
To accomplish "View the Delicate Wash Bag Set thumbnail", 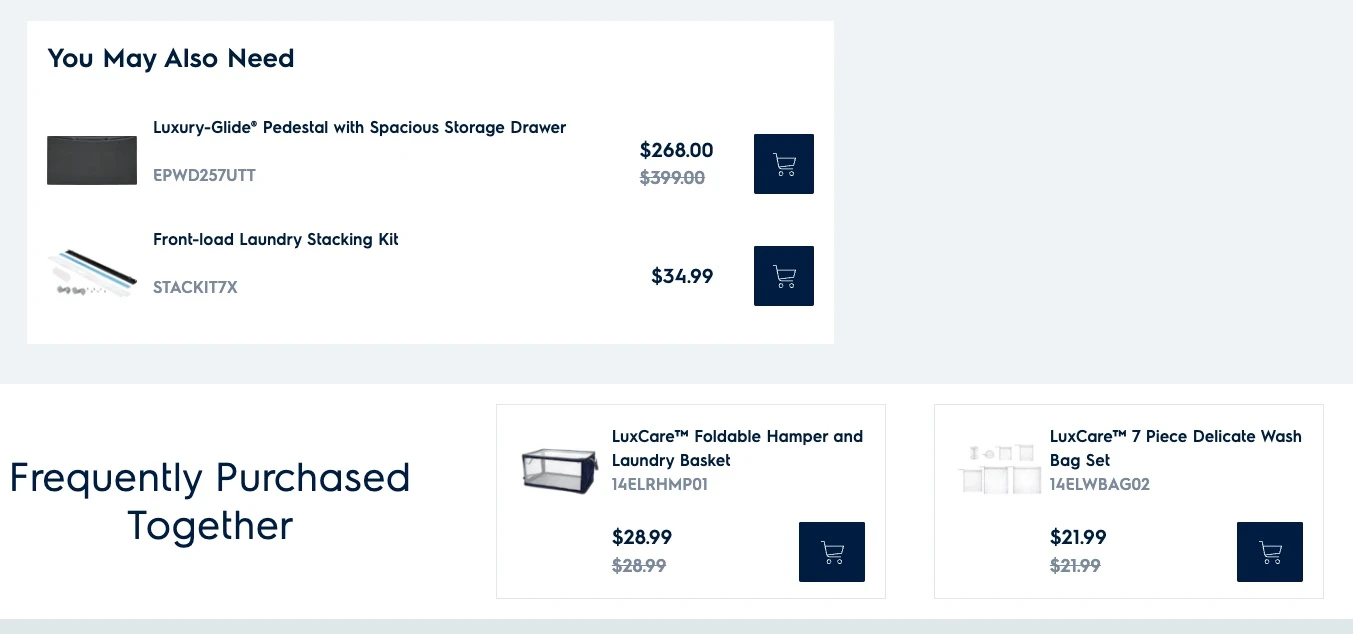I will click(x=999, y=469).
